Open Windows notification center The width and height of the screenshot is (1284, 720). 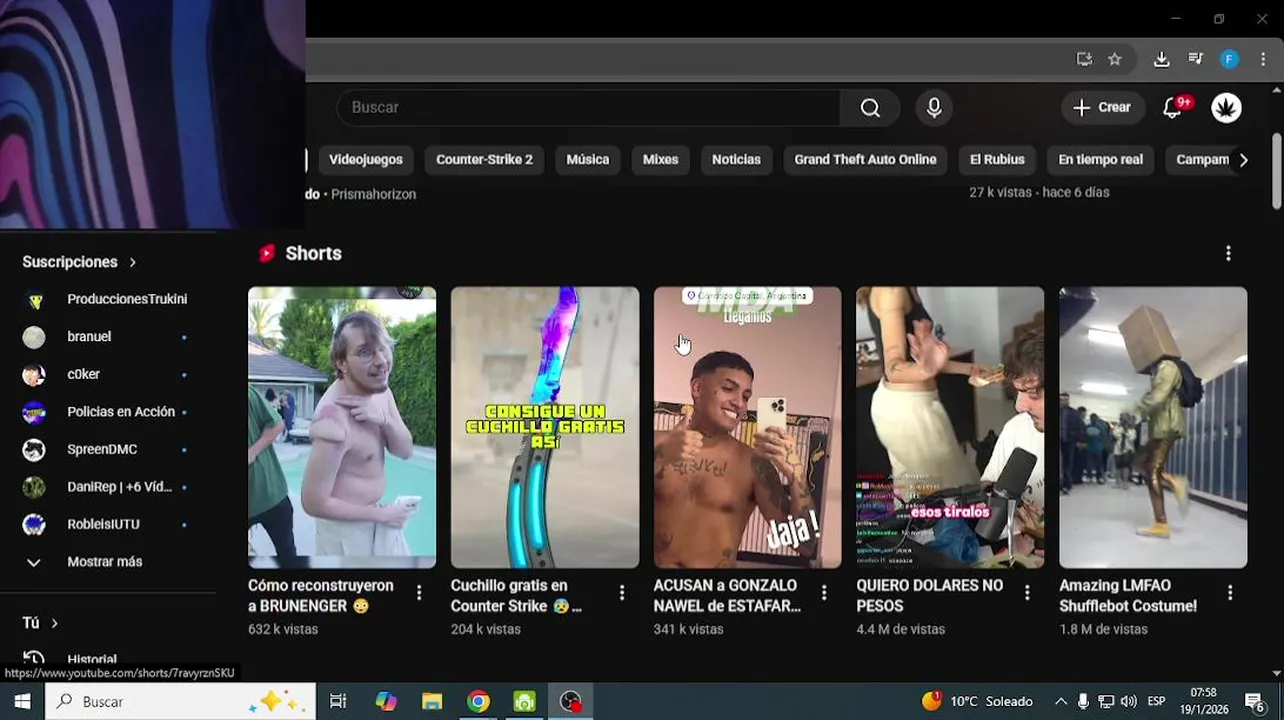click(1255, 701)
